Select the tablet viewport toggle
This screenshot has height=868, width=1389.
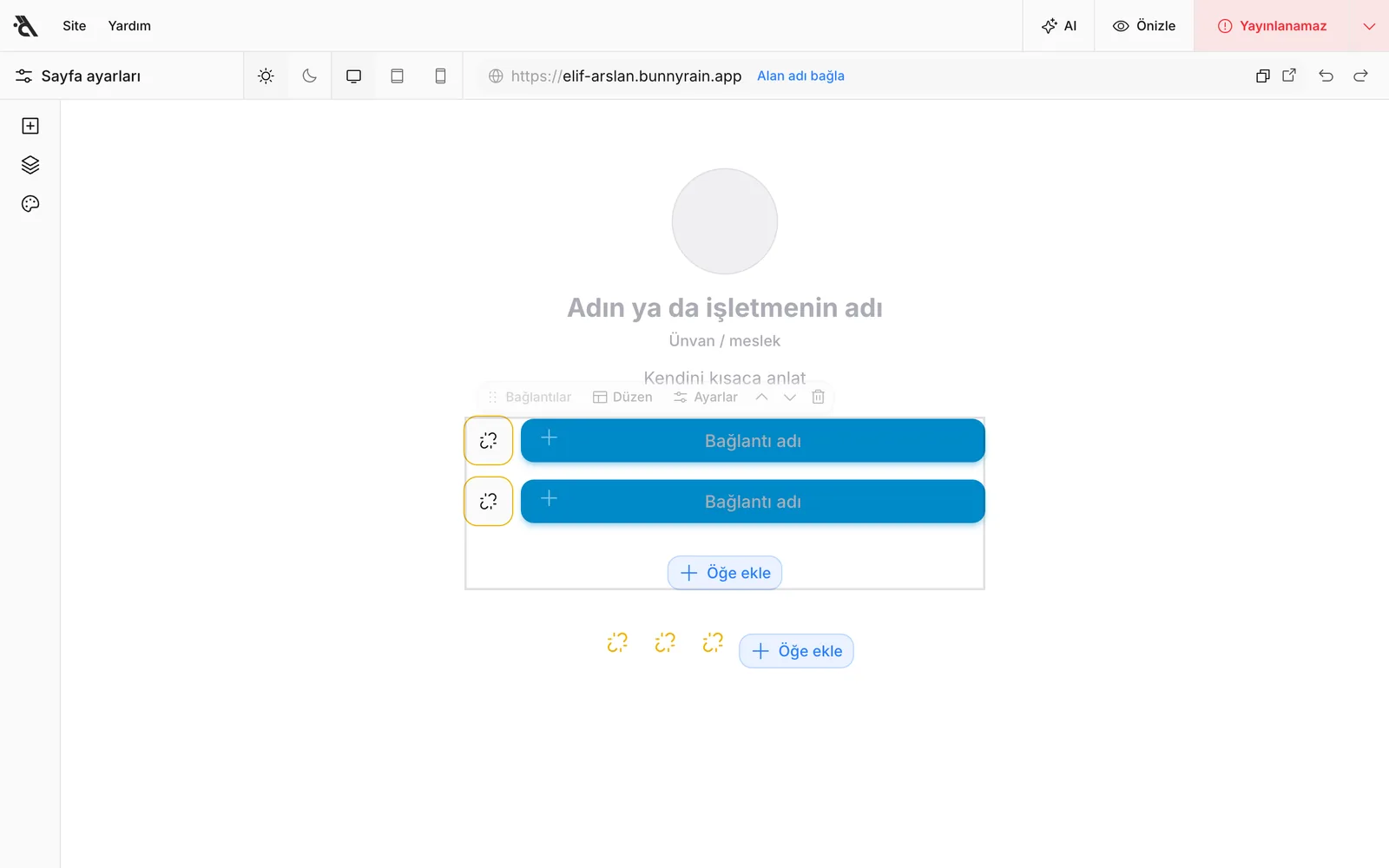click(397, 76)
